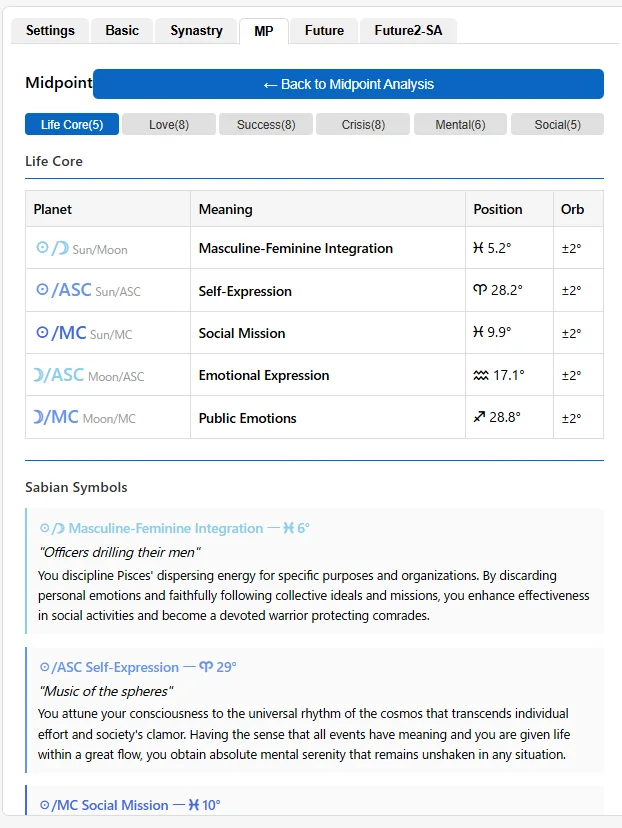
Task: Open the Crisis(8) category
Action: point(363,125)
